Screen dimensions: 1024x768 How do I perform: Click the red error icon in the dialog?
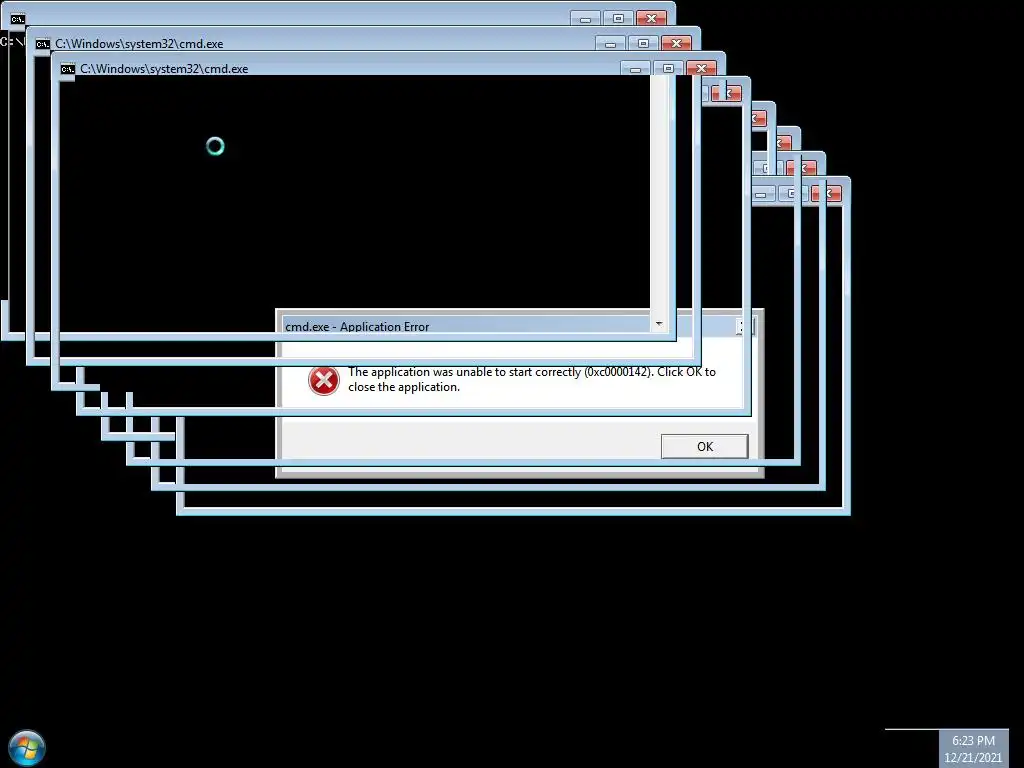pos(324,380)
